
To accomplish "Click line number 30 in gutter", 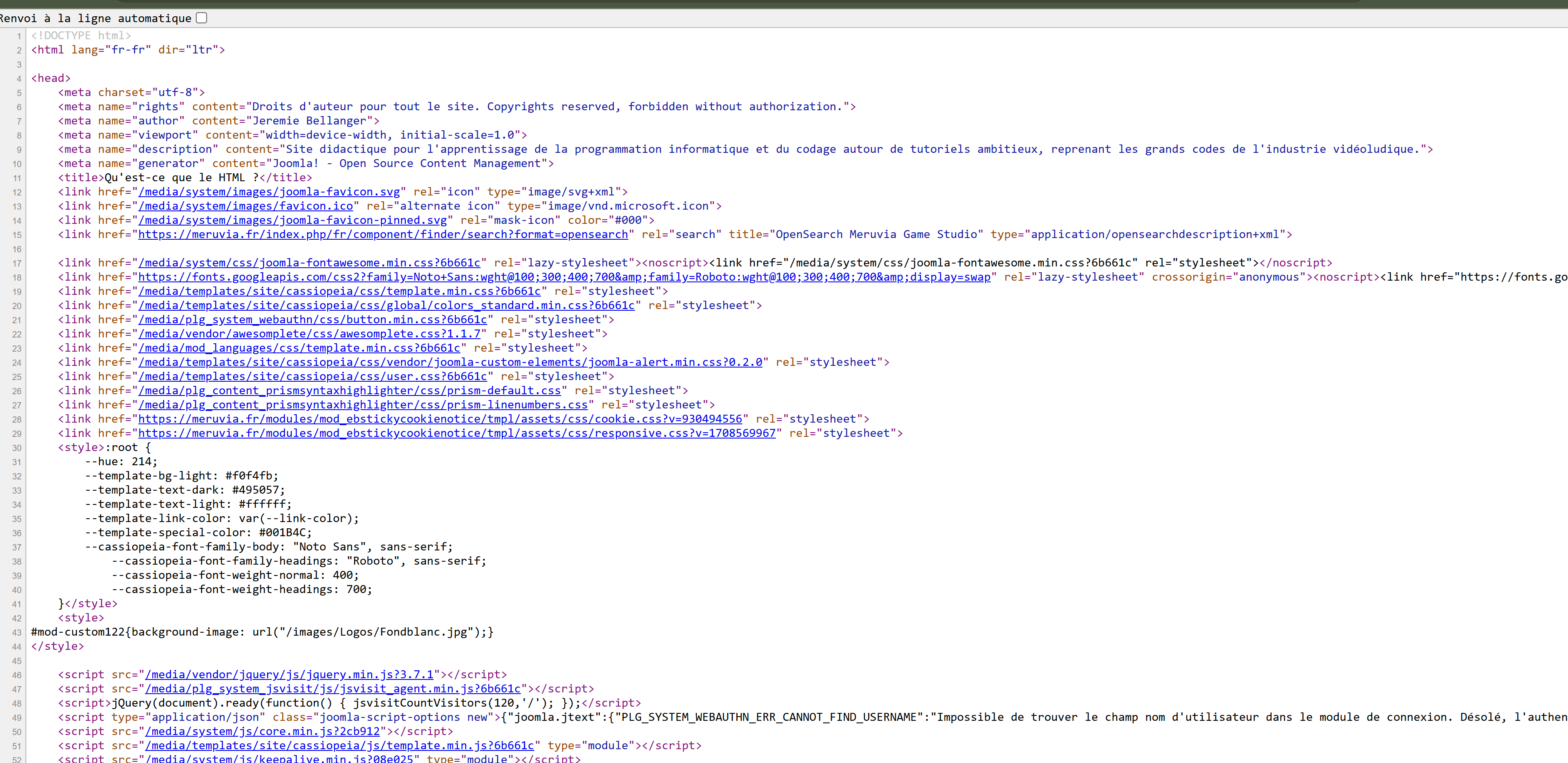I will pyautogui.click(x=16, y=448).
